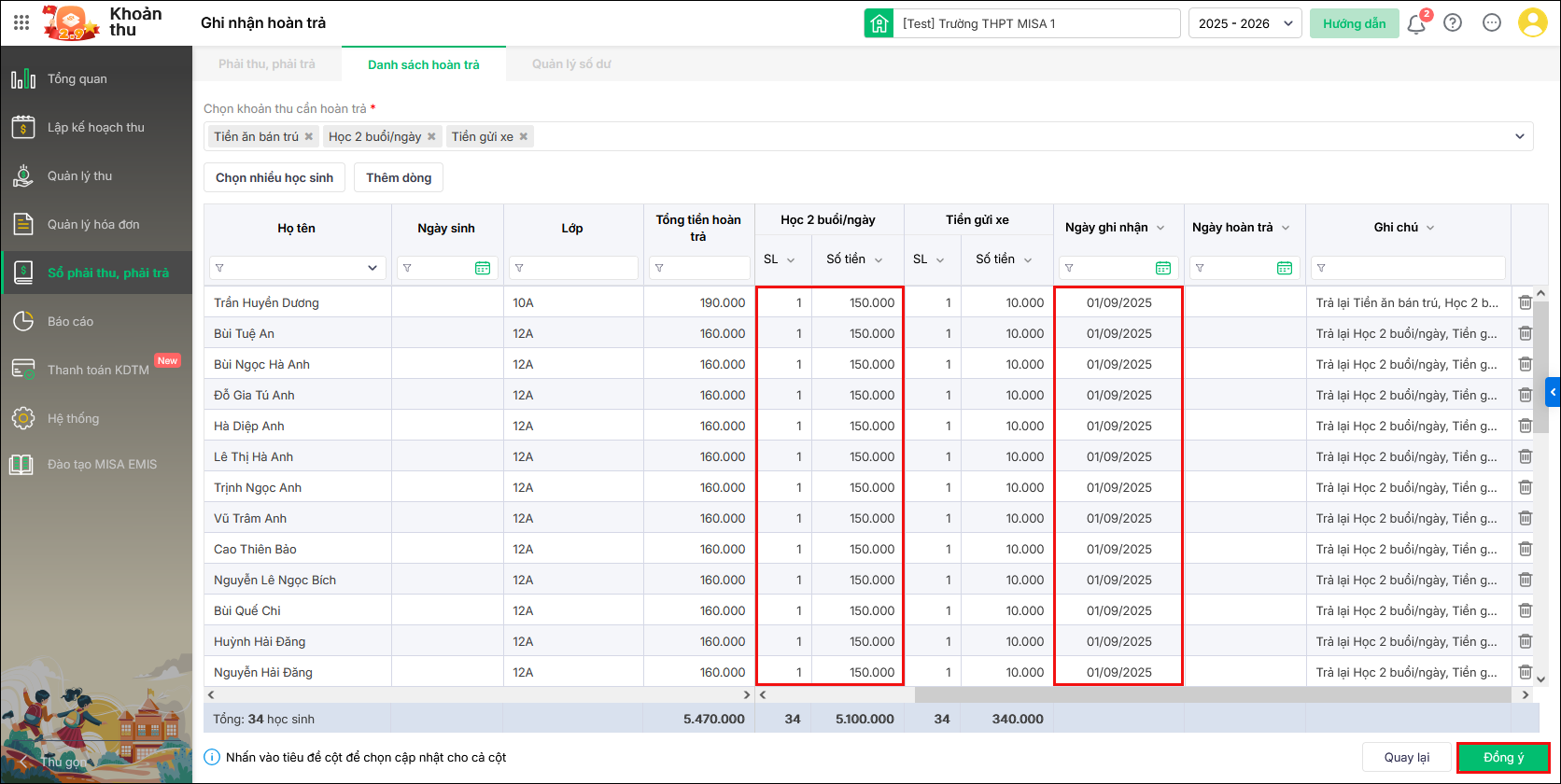Open the app launcher grid icon
This screenshot has height=784, width=1561.
[x=21, y=22]
